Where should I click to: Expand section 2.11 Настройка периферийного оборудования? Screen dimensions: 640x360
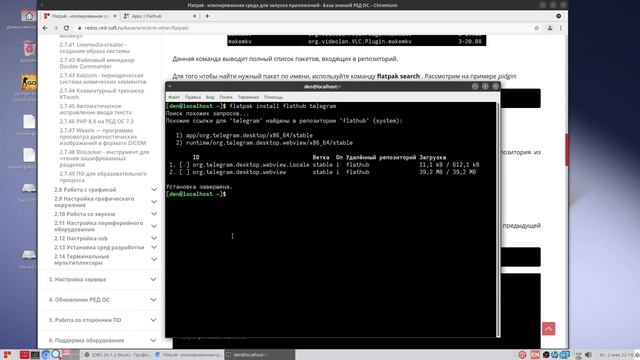pos(154,226)
